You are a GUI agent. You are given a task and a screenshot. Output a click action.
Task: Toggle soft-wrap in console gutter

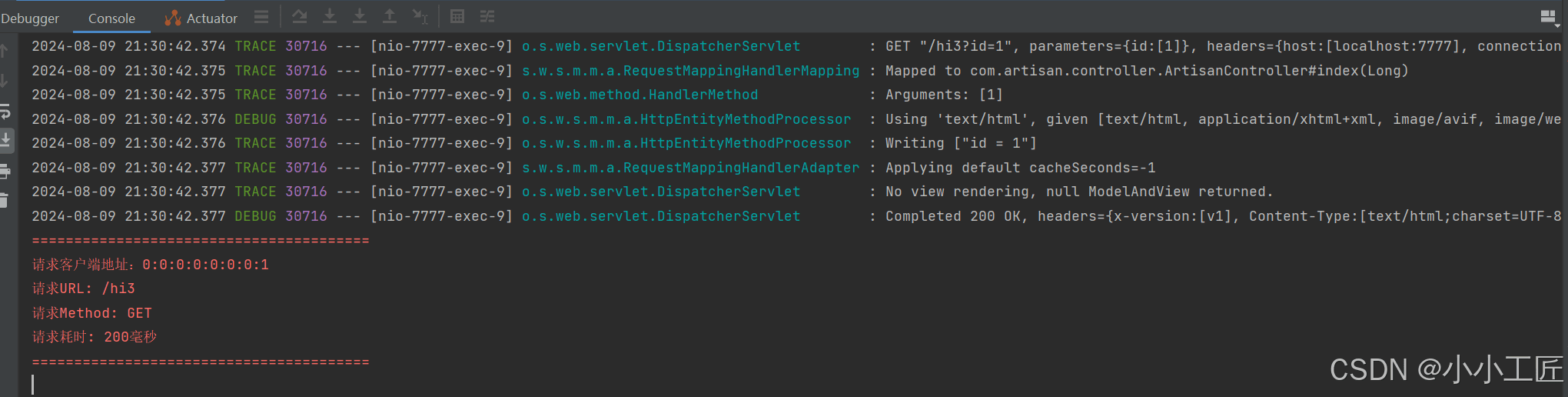click(5, 112)
